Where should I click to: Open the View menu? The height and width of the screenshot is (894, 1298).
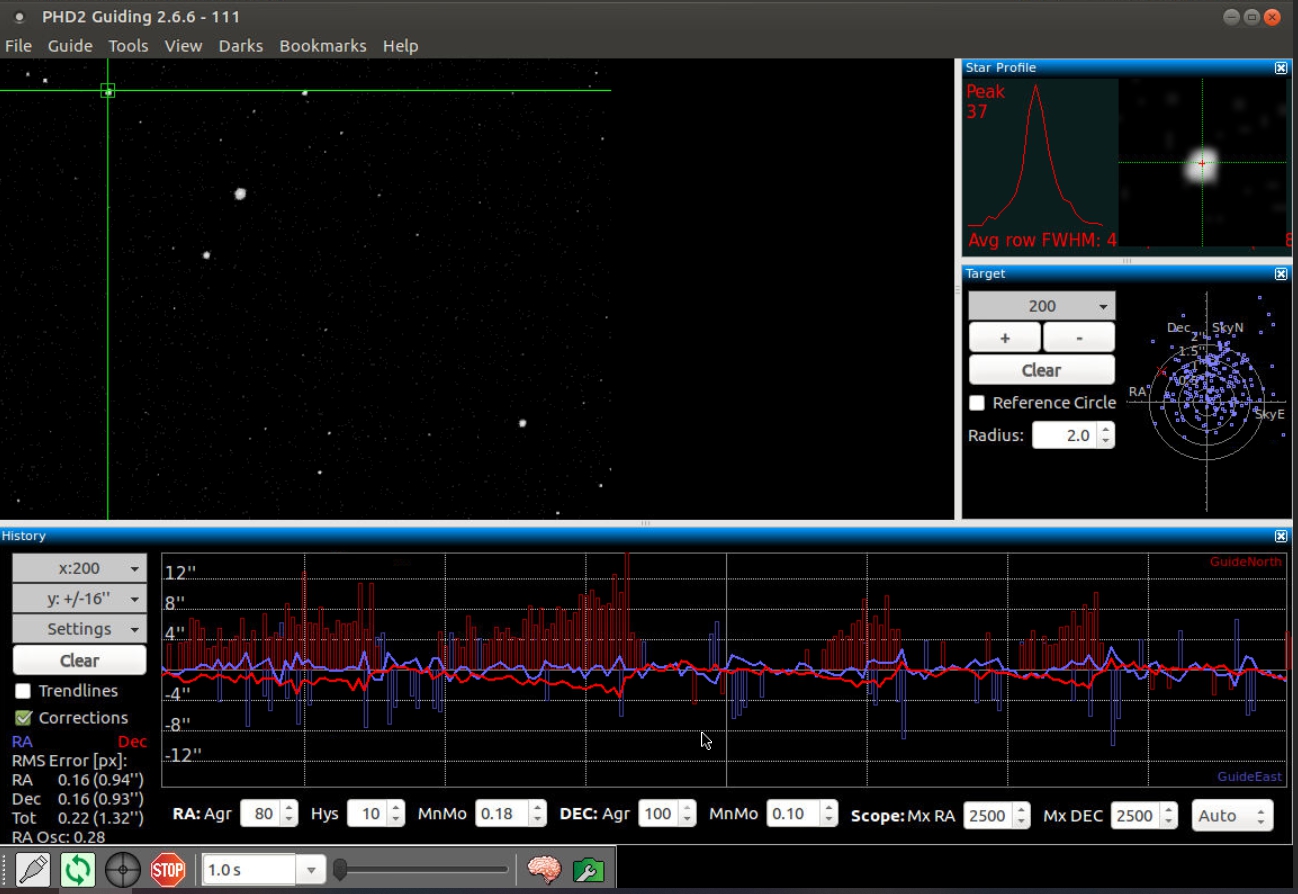(x=183, y=46)
